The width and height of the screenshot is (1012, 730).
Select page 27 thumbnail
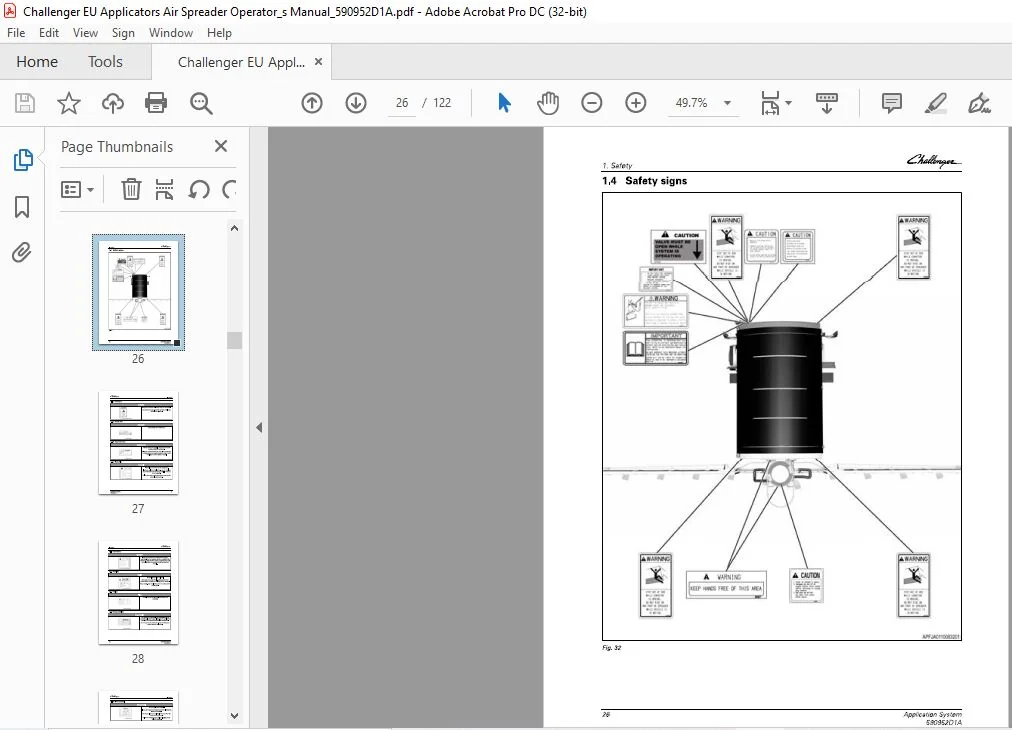(x=138, y=443)
